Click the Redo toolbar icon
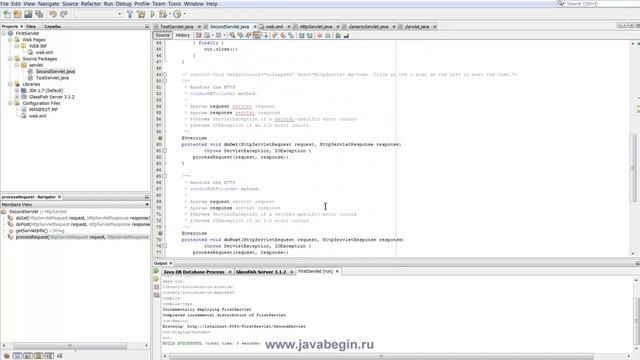The height and width of the screenshot is (360, 640). coord(64,14)
